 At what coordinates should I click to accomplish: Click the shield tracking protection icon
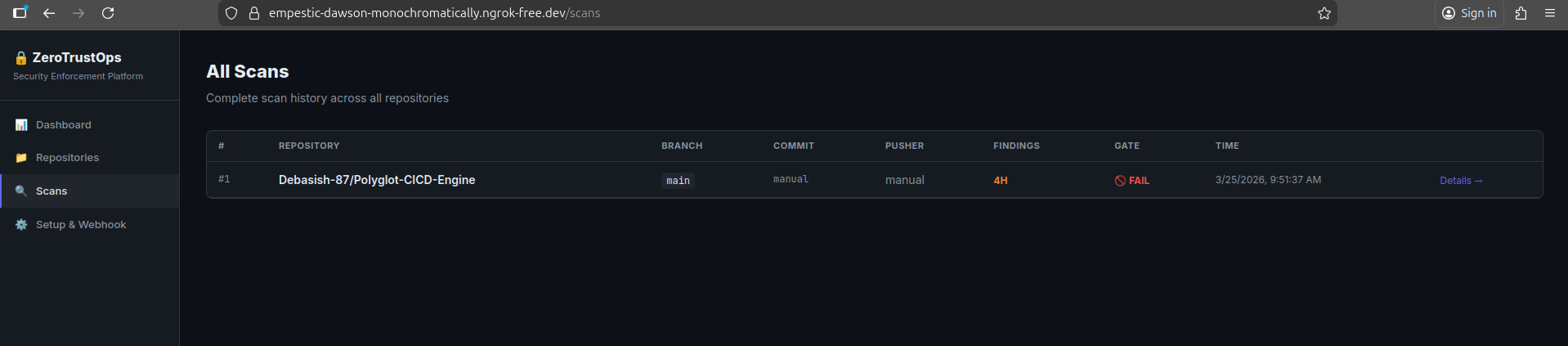(x=231, y=13)
